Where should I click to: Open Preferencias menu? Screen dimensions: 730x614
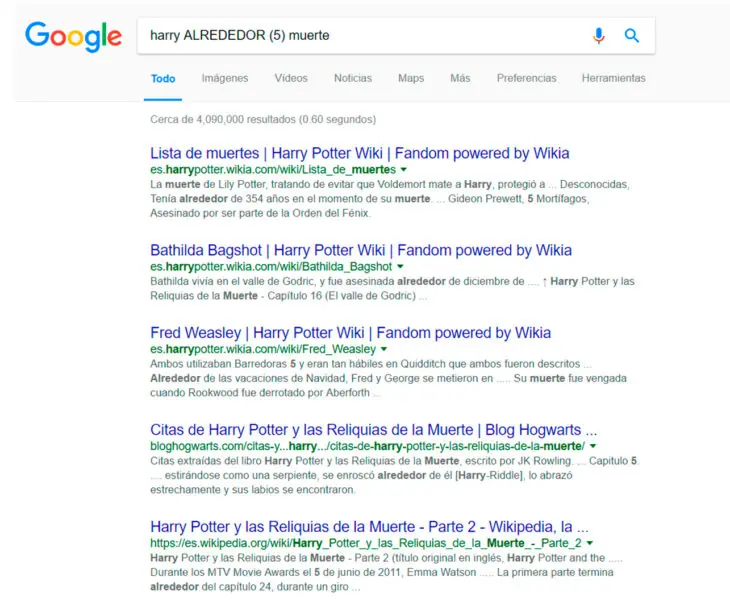pyautogui.click(x=527, y=78)
